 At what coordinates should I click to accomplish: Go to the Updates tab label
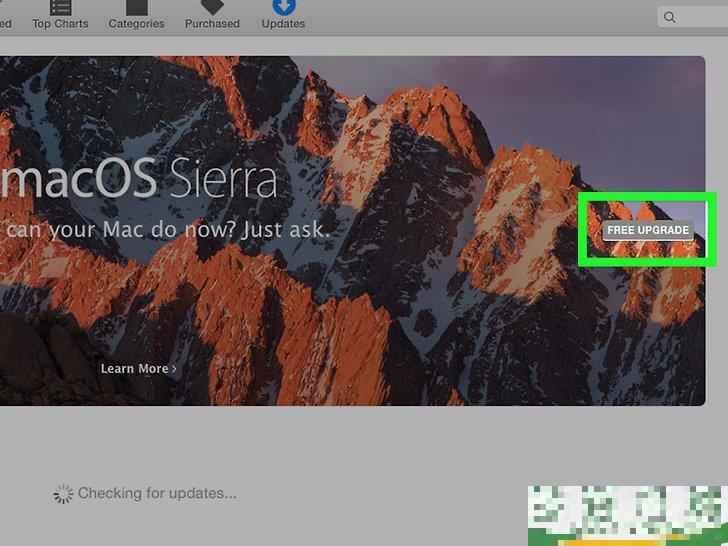click(283, 24)
